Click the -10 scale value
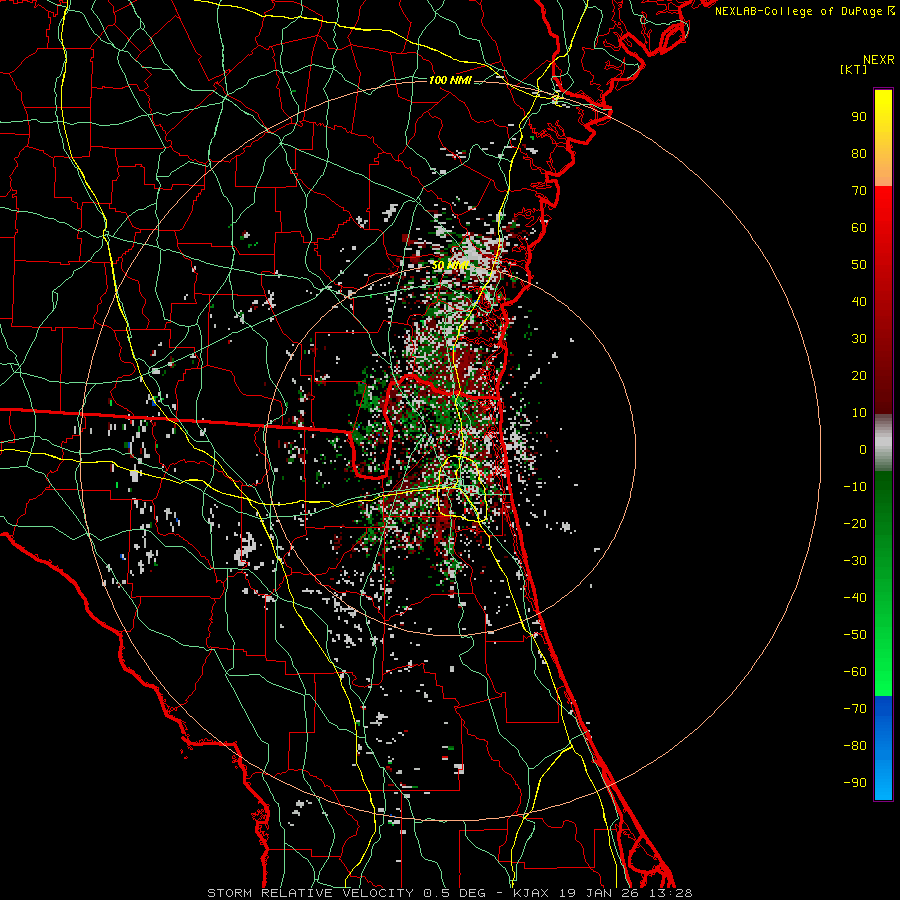The width and height of the screenshot is (900, 900). click(855, 487)
